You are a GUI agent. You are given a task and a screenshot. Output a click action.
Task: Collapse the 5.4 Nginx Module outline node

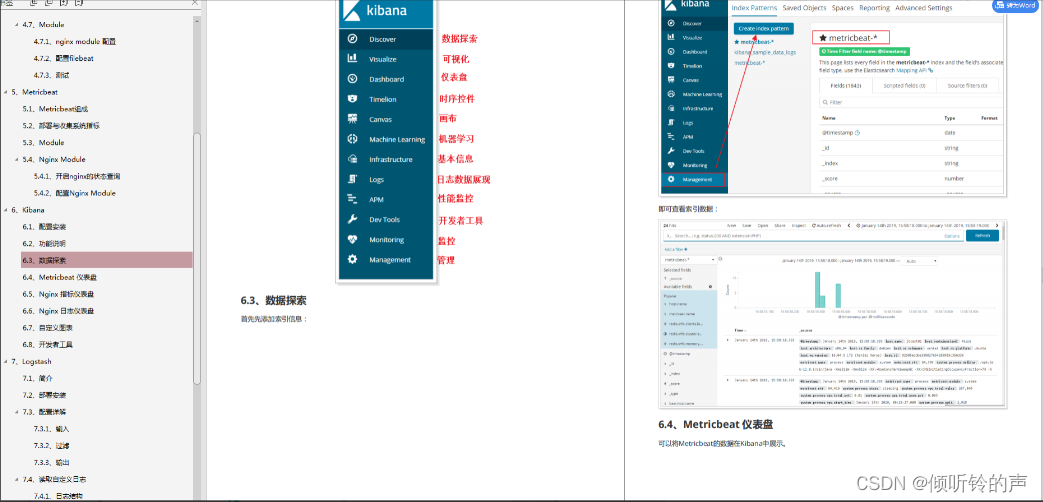point(16,160)
